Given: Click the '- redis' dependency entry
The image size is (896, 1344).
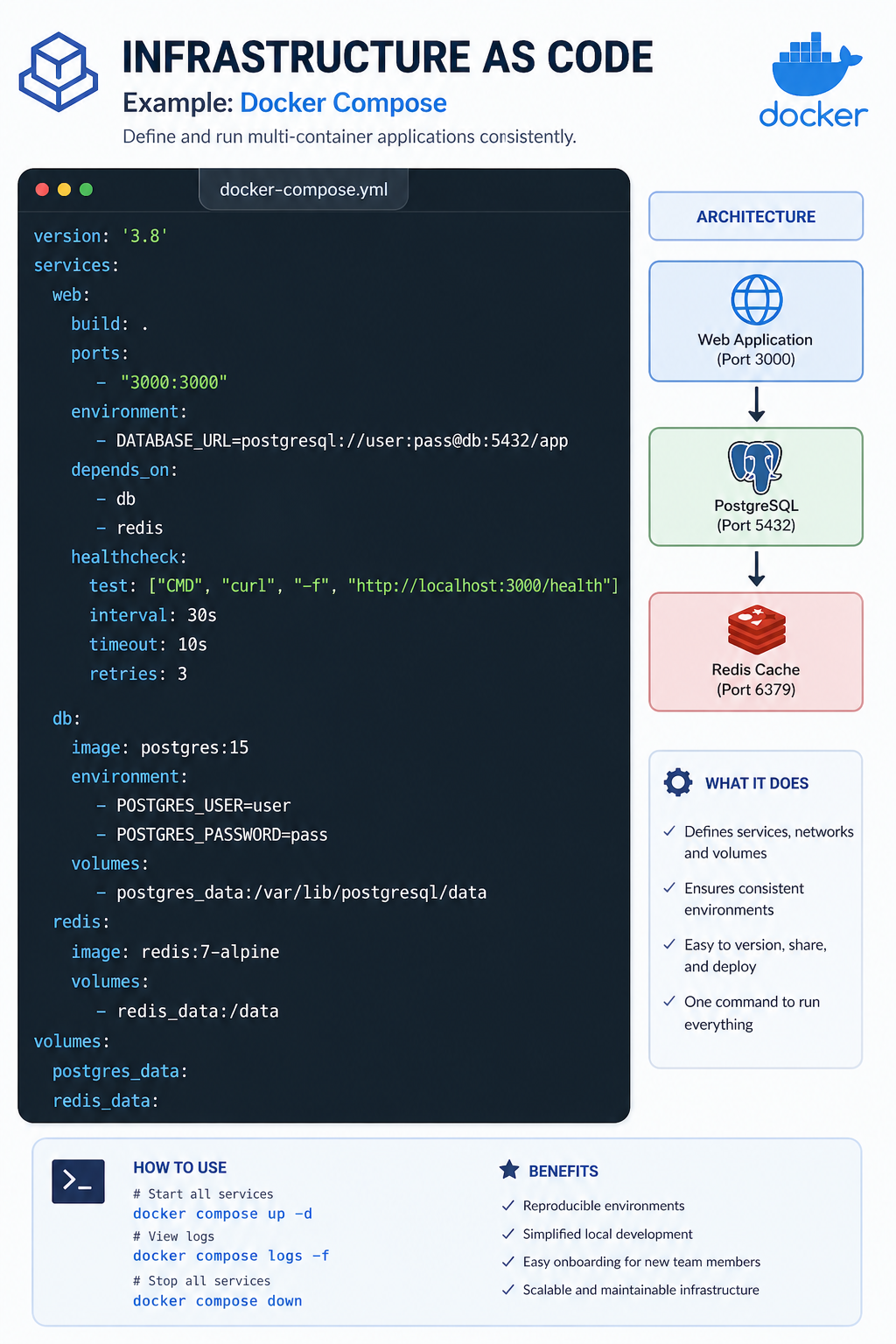Looking at the screenshot, I should coord(129,528).
